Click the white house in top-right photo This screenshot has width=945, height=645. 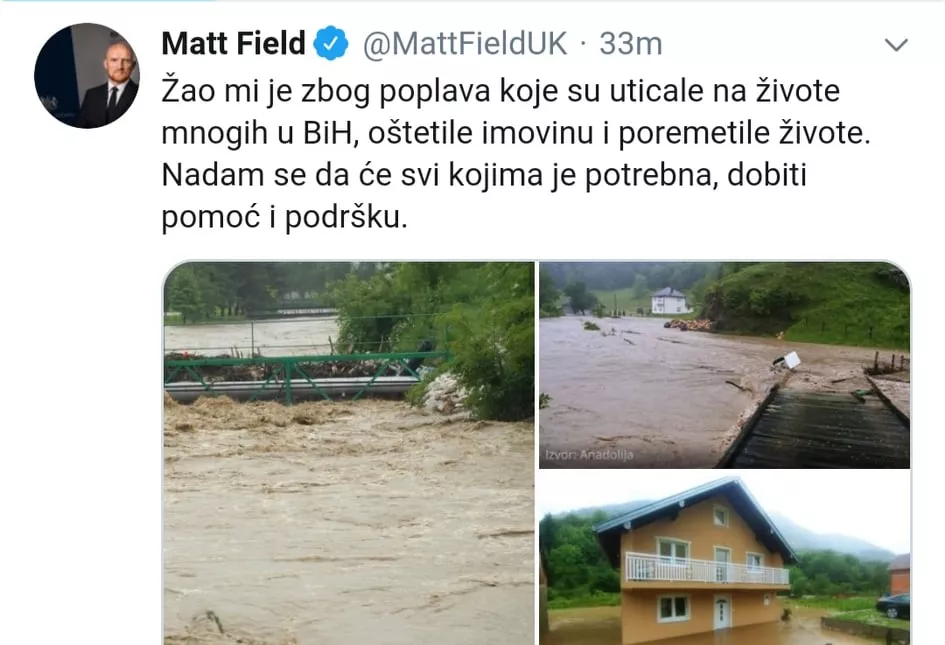click(x=669, y=300)
